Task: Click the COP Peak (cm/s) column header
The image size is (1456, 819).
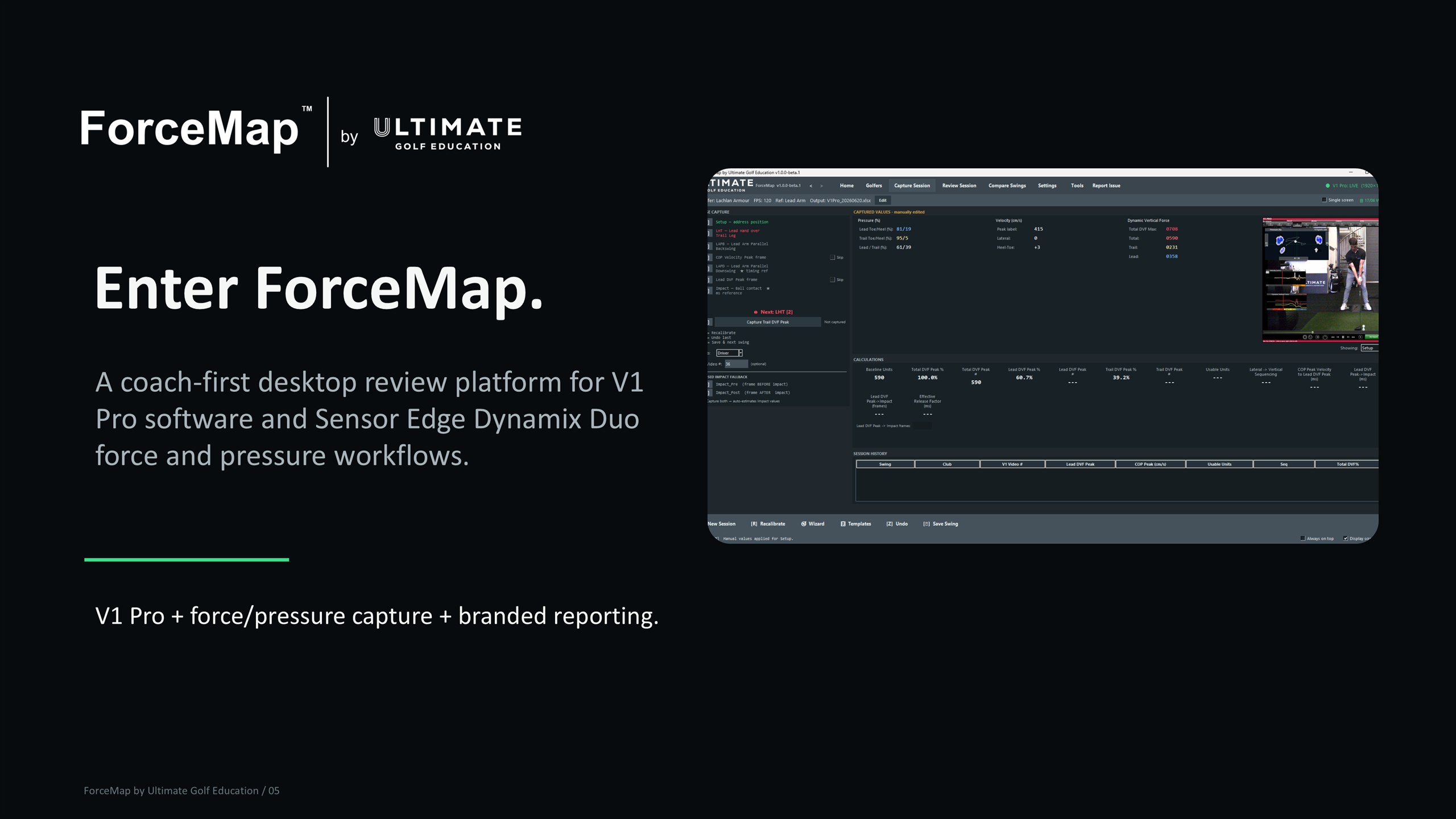Action: click(1151, 464)
